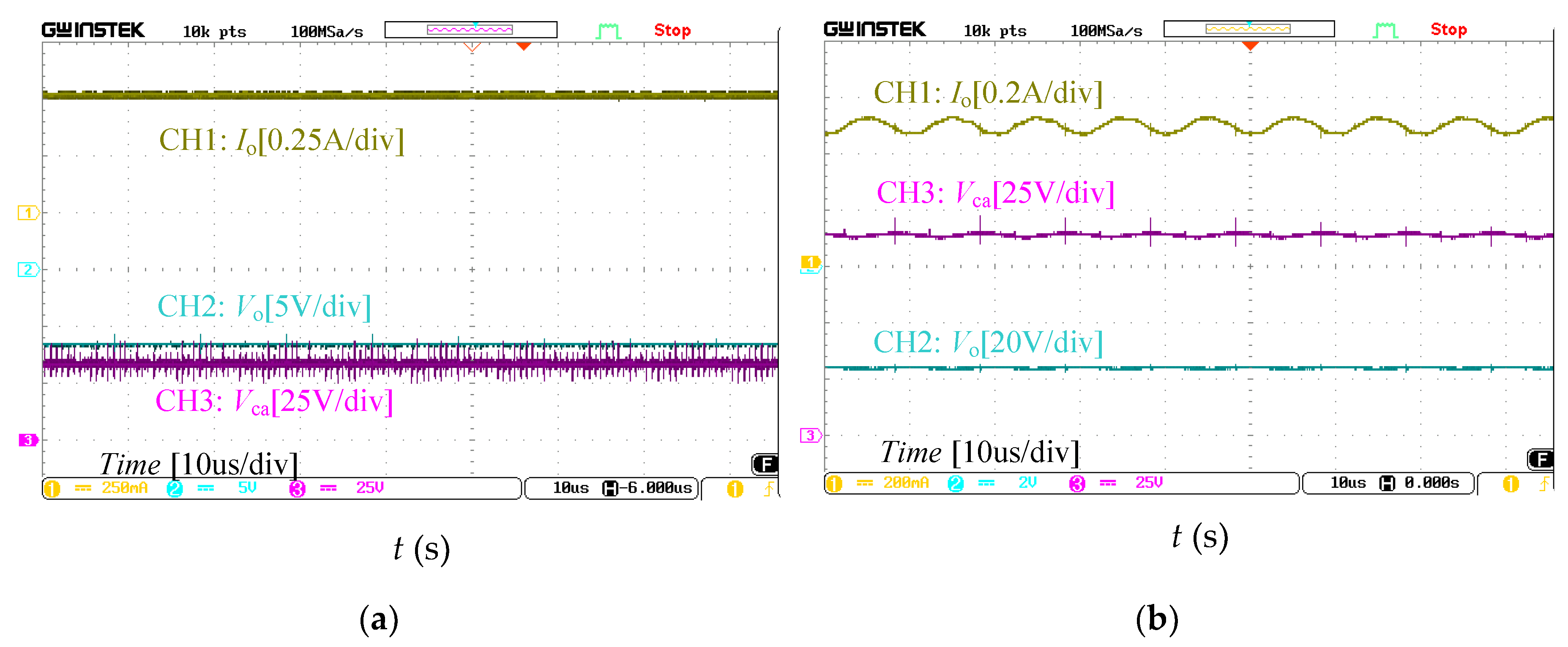Click the waveform memory bar on left scope
This screenshot has height=647, width=1568.
click(x=470, y=30)
